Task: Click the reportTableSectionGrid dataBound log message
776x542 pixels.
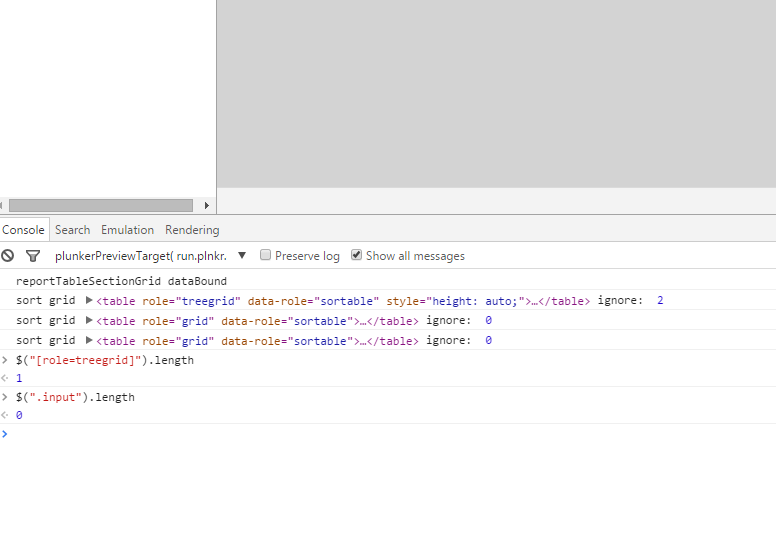Action: tap(121, 281)
